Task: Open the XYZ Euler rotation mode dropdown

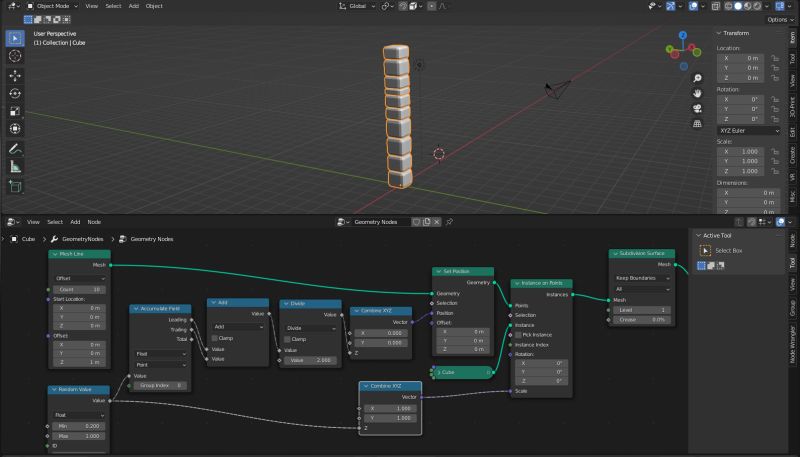Action: [748, 131]
